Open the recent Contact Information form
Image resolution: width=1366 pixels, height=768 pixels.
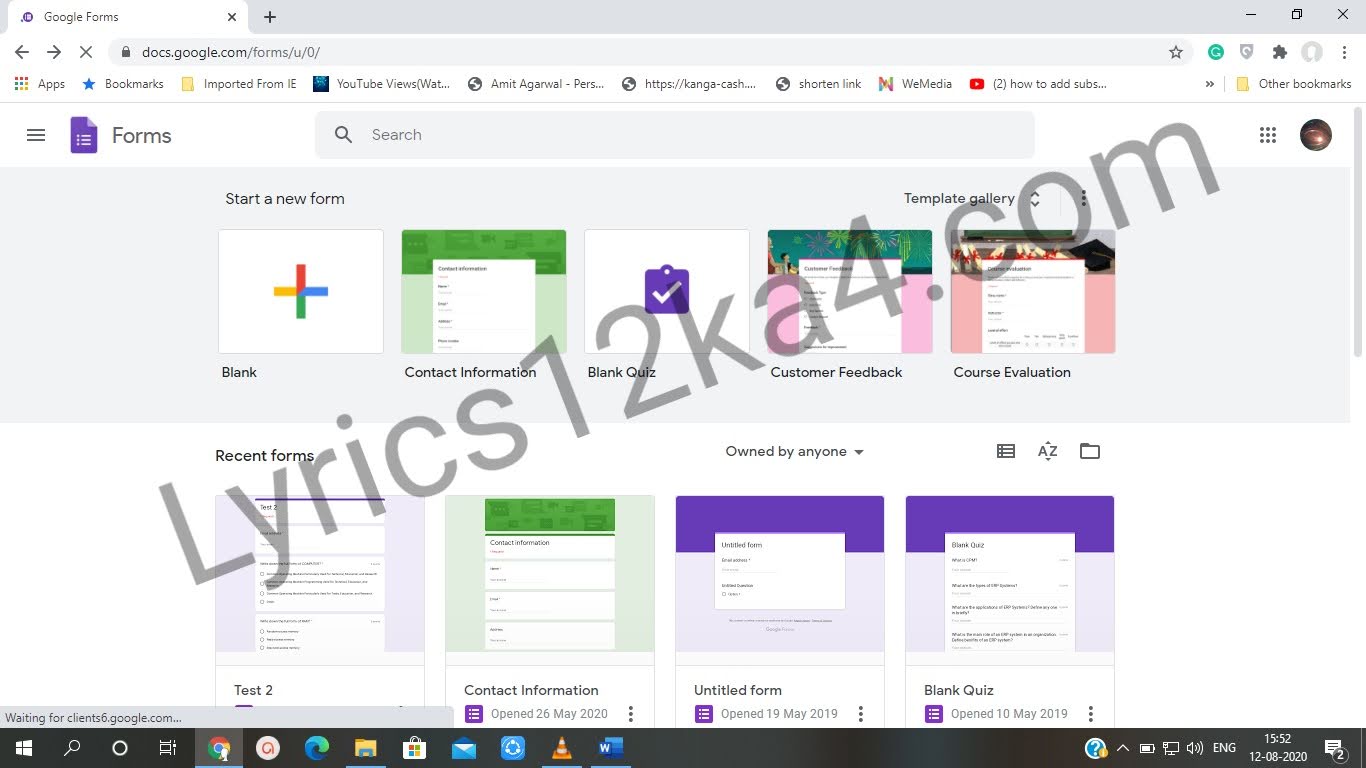tap(550, 611)
